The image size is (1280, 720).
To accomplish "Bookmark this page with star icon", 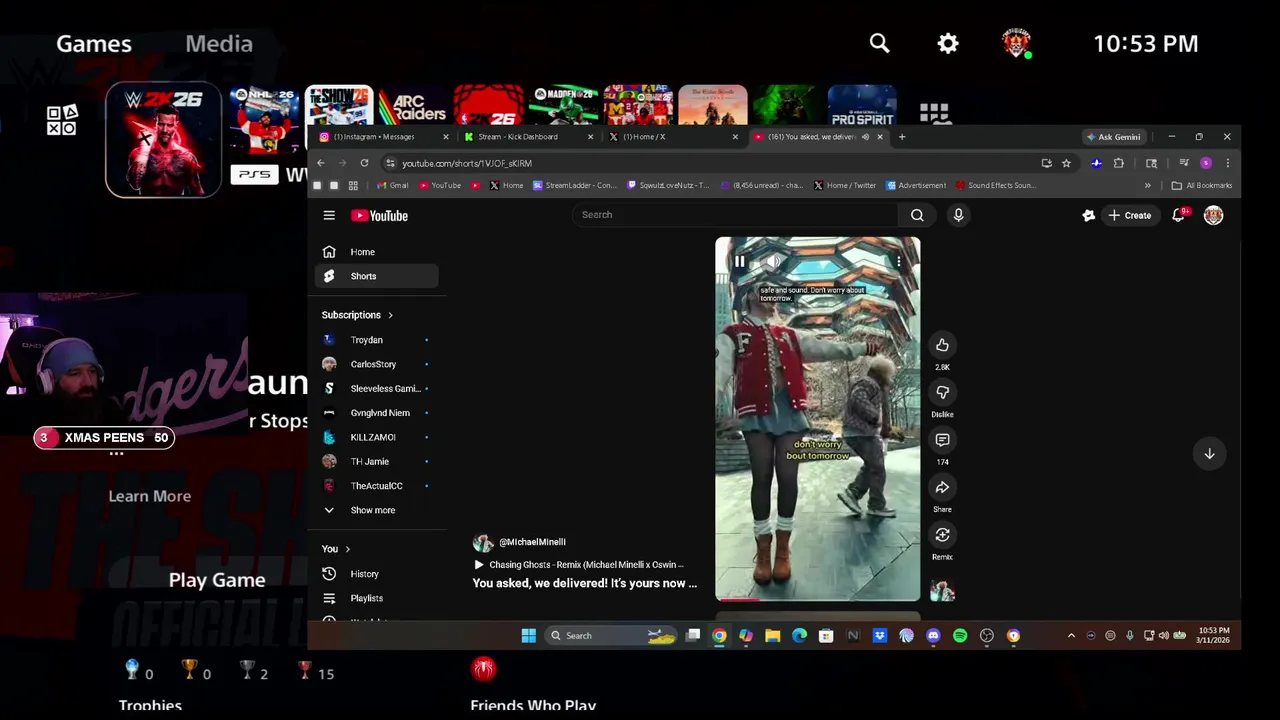I will click(x=1066, y=163).
